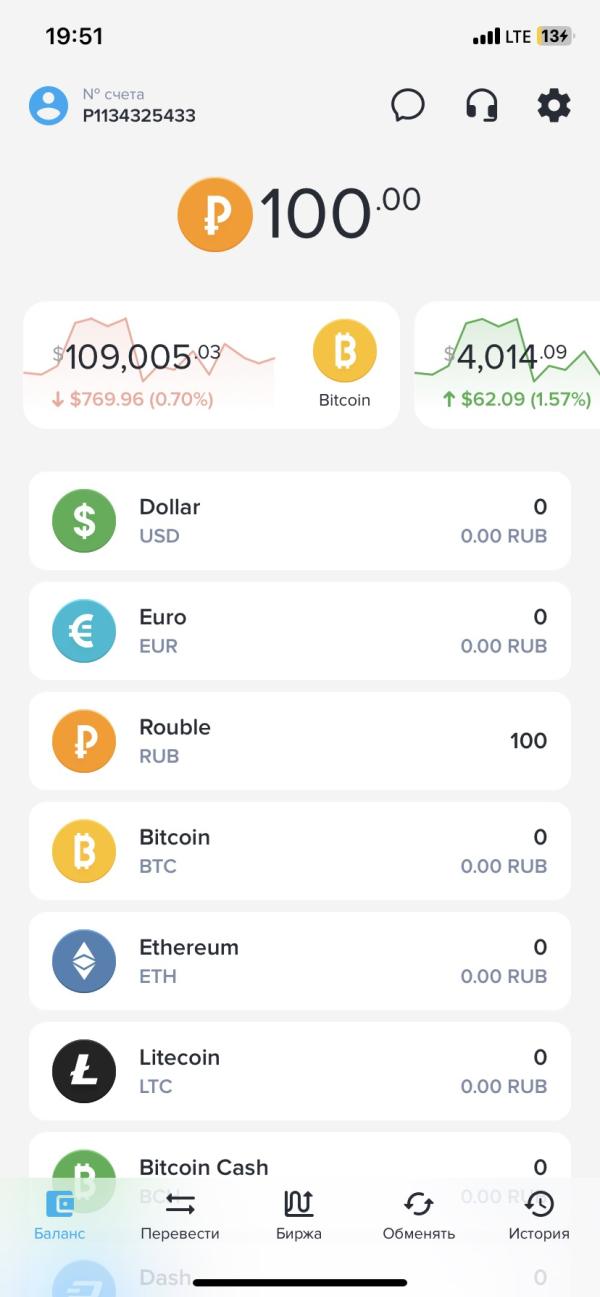Viewport: 600px width, 1297px height.
Task: Select the Баланс tab
Action: tap(60, 1215)
